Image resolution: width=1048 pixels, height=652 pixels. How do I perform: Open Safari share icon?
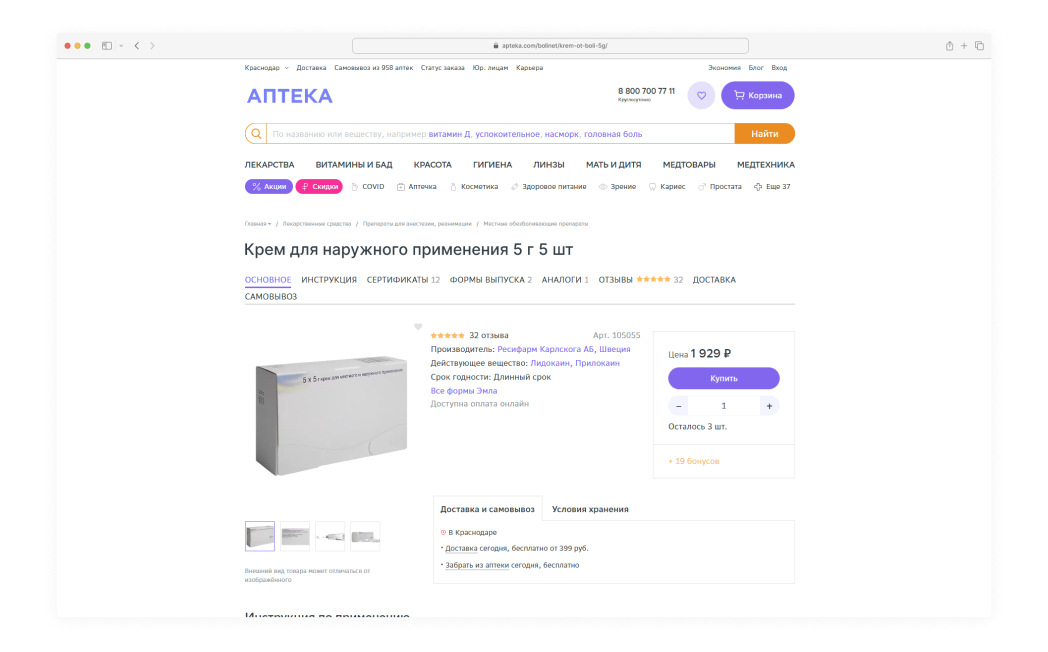click(949, 46)
